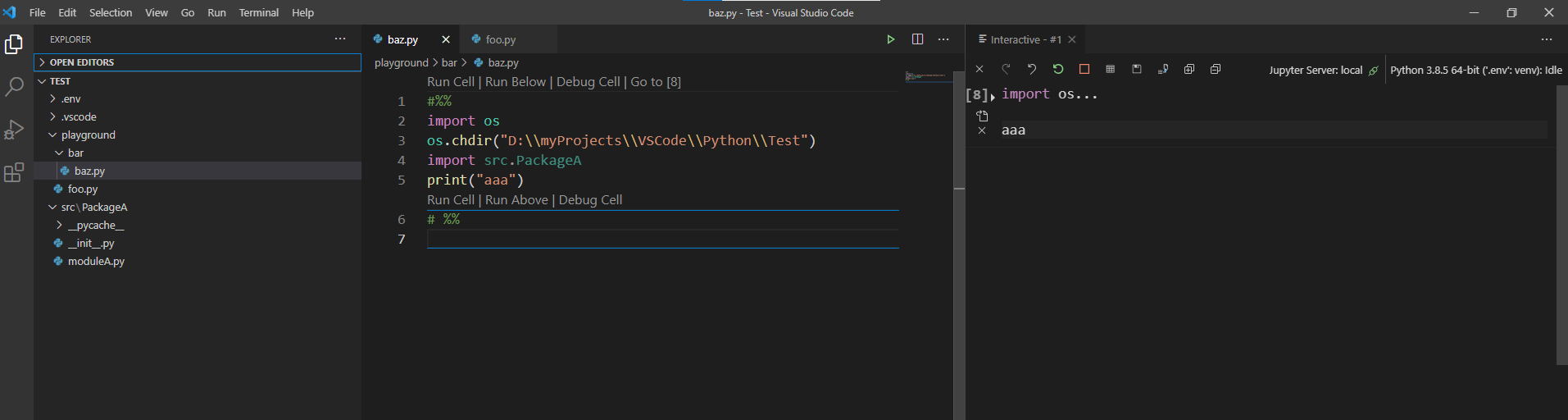The height and width of the screenshot is (420, 1568).
Task: Select Jupyter Server: local
Action: coord(1316,70)
